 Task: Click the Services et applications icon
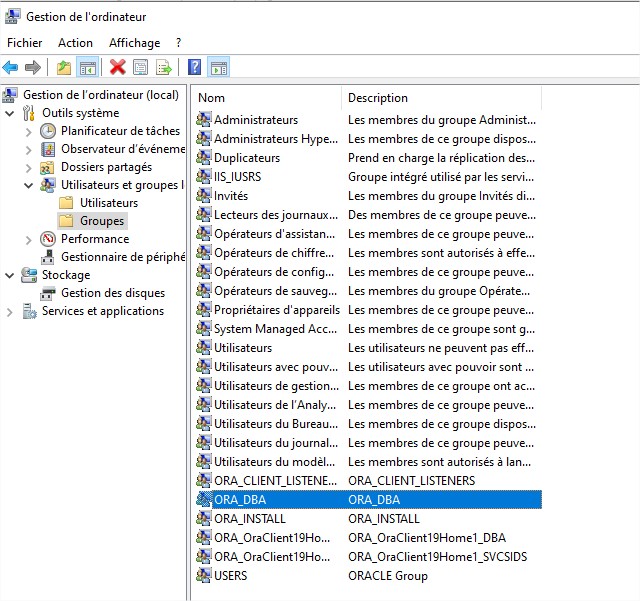(29, 311)
